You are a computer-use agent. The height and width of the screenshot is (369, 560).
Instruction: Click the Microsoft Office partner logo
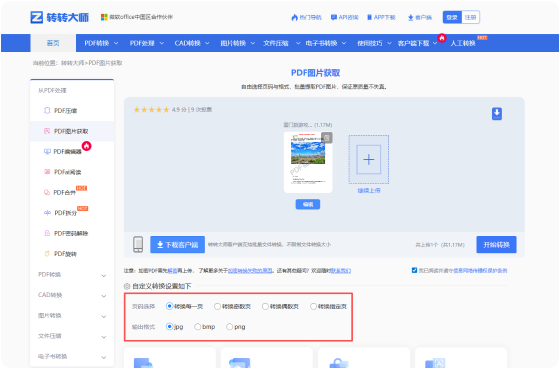[104, 17]
